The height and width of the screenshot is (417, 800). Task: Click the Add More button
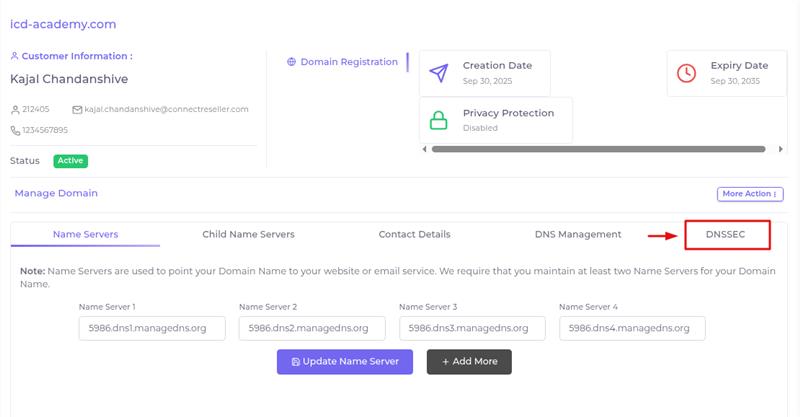pyautogui.click(x=469, y=362)
